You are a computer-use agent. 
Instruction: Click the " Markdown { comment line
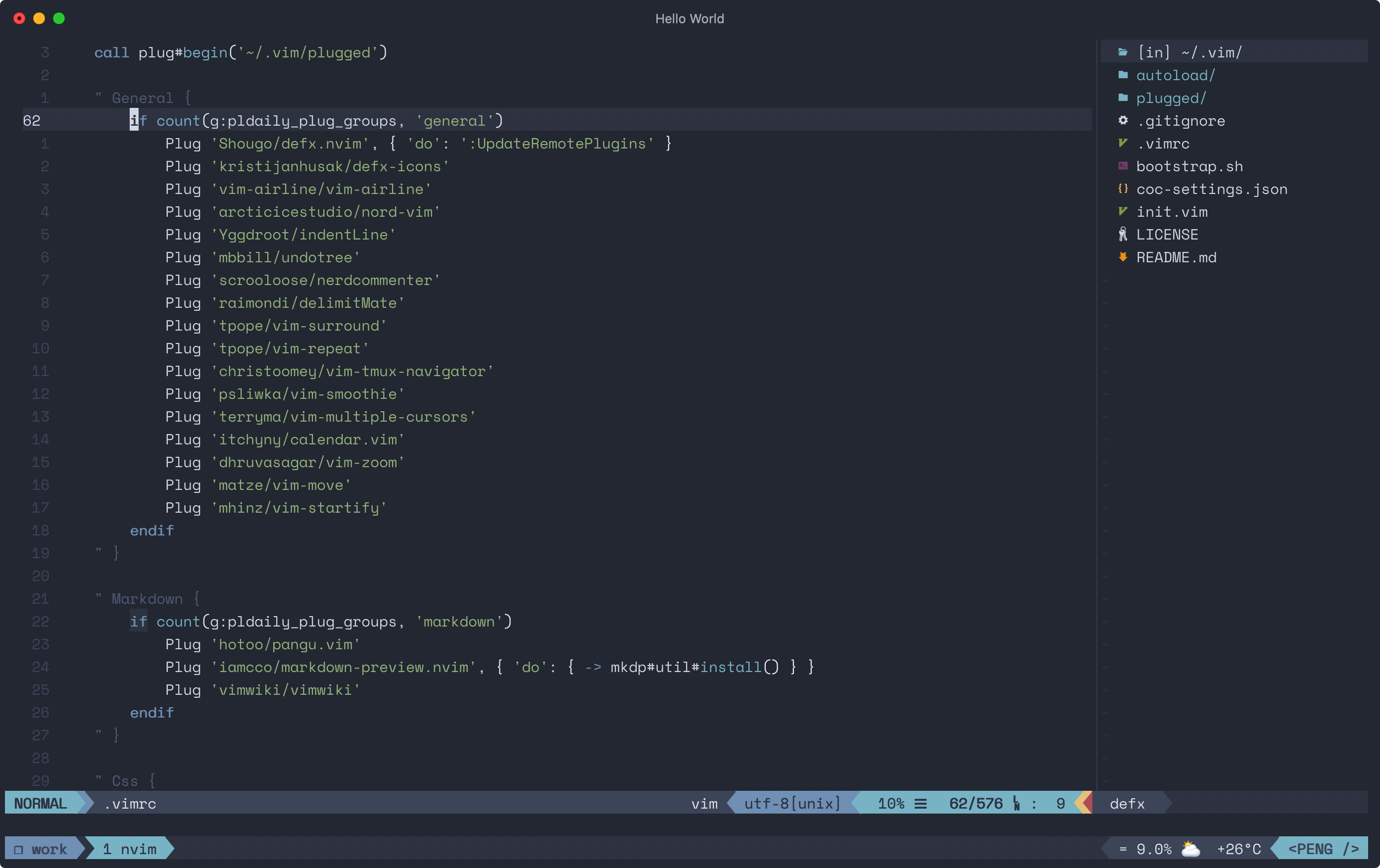148,599
